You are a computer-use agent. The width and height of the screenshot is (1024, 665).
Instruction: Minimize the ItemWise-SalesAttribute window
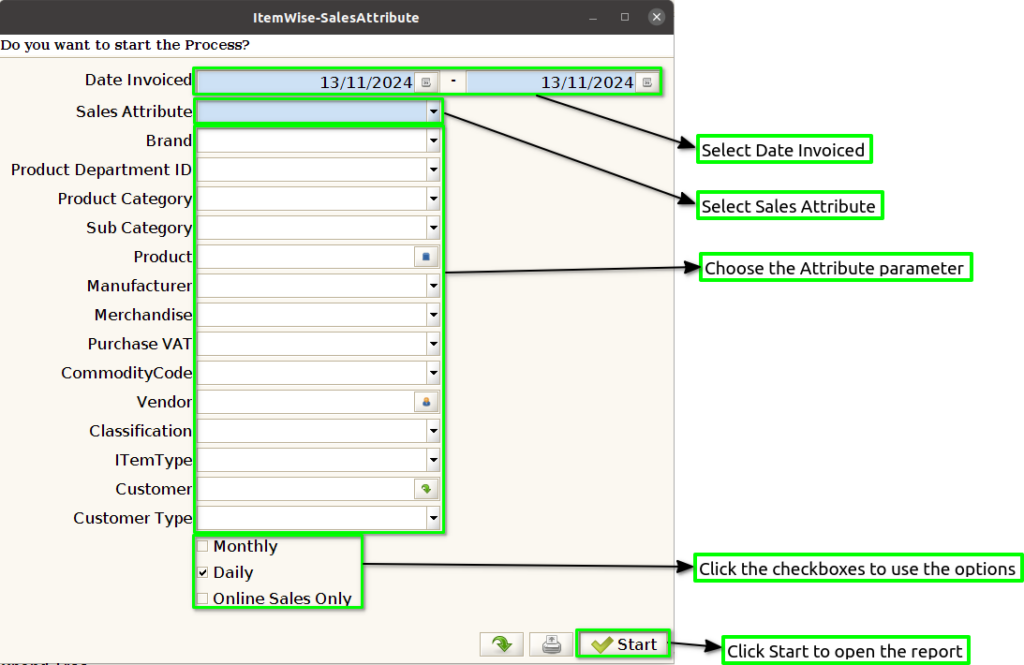tap(593, 18)
